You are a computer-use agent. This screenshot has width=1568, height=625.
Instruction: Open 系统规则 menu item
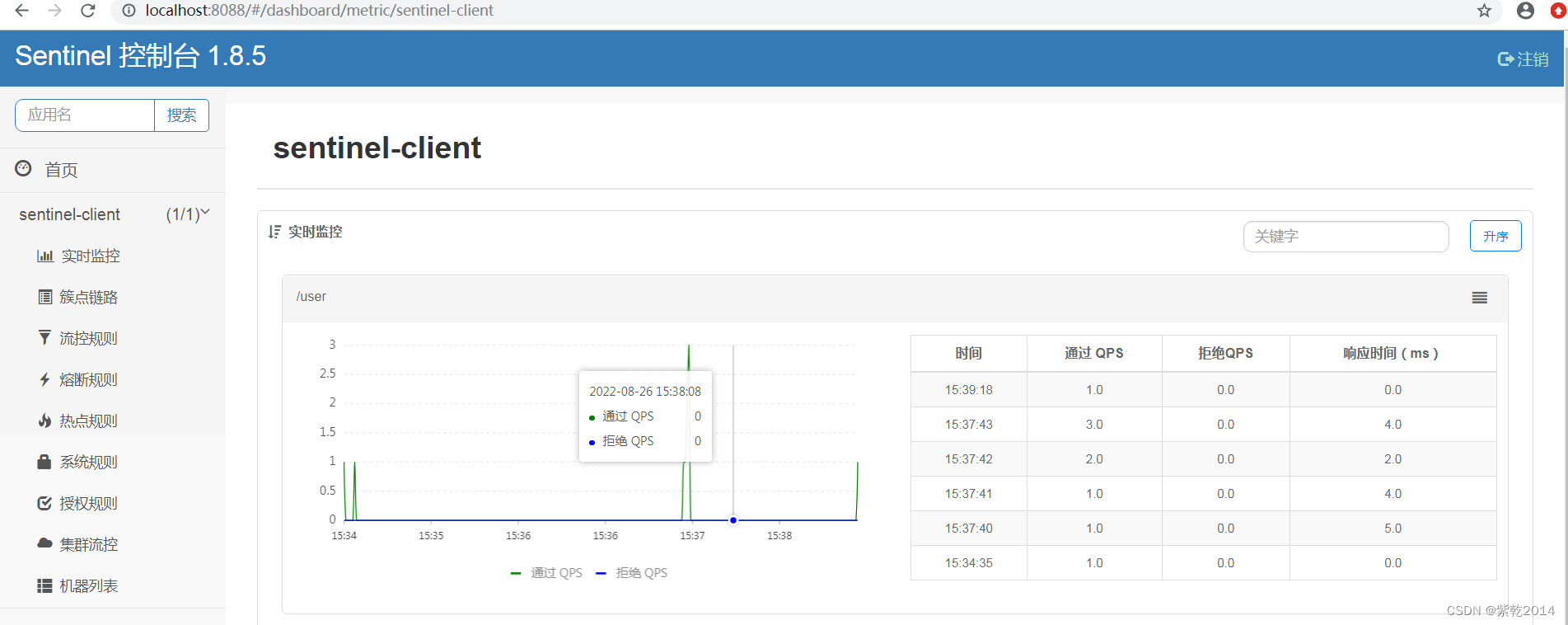pos(89,462)
